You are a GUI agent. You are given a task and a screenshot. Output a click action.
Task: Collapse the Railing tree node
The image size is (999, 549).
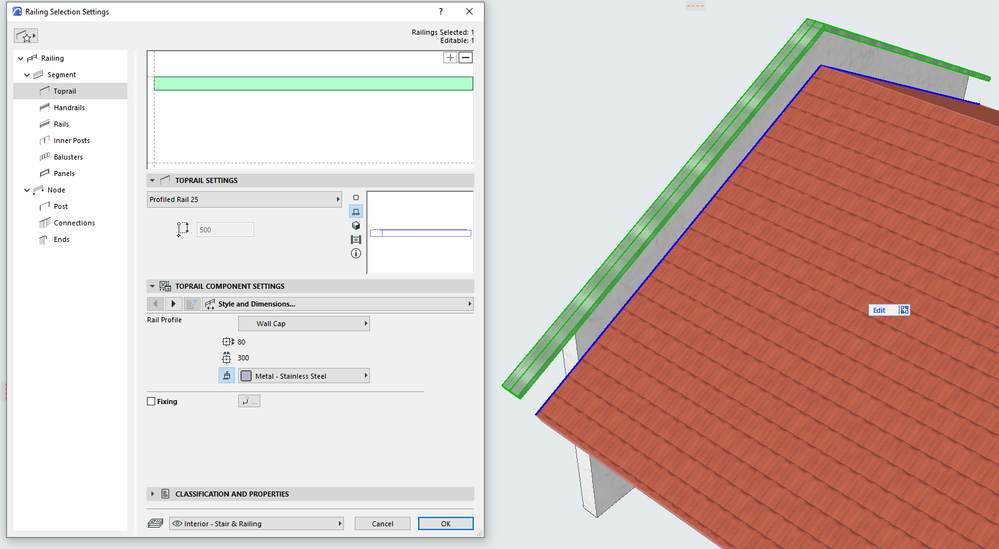pos(20,58)
